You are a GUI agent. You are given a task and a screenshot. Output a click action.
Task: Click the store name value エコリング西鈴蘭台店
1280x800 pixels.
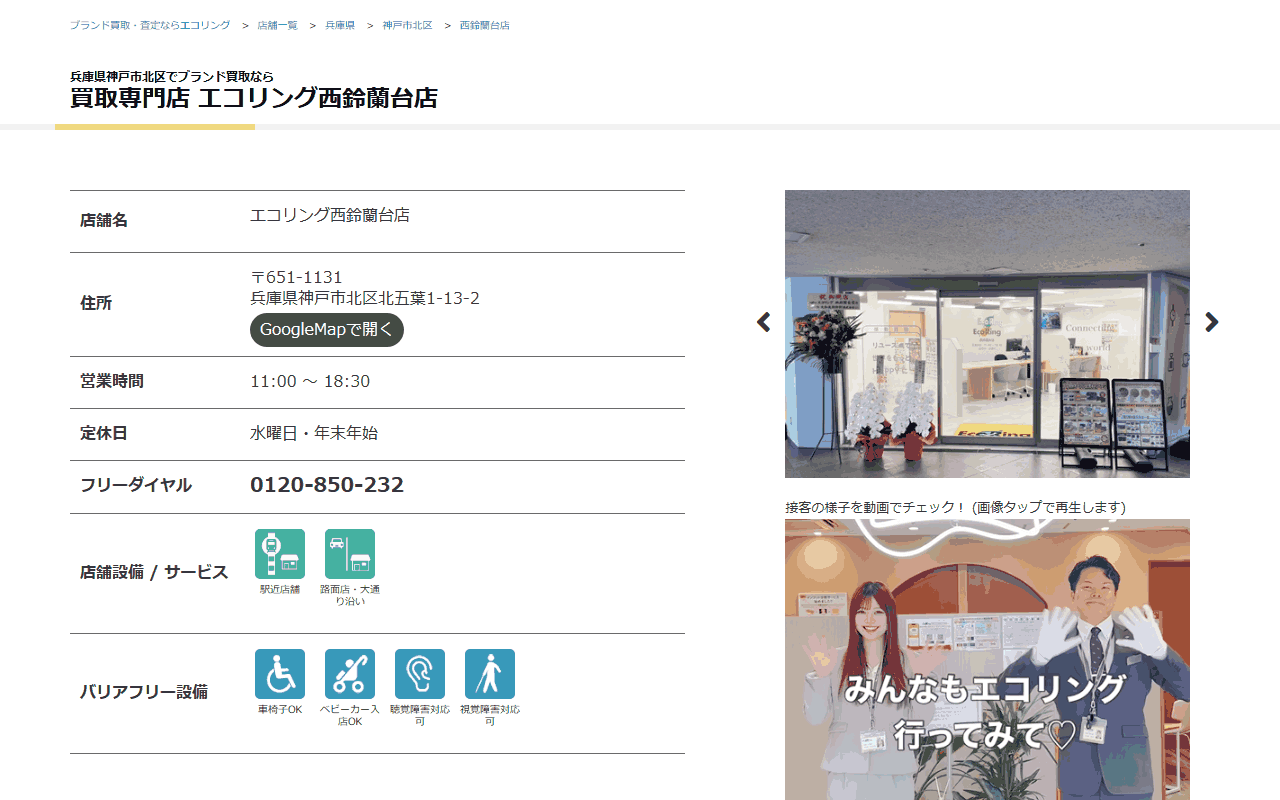coord(330,215)
